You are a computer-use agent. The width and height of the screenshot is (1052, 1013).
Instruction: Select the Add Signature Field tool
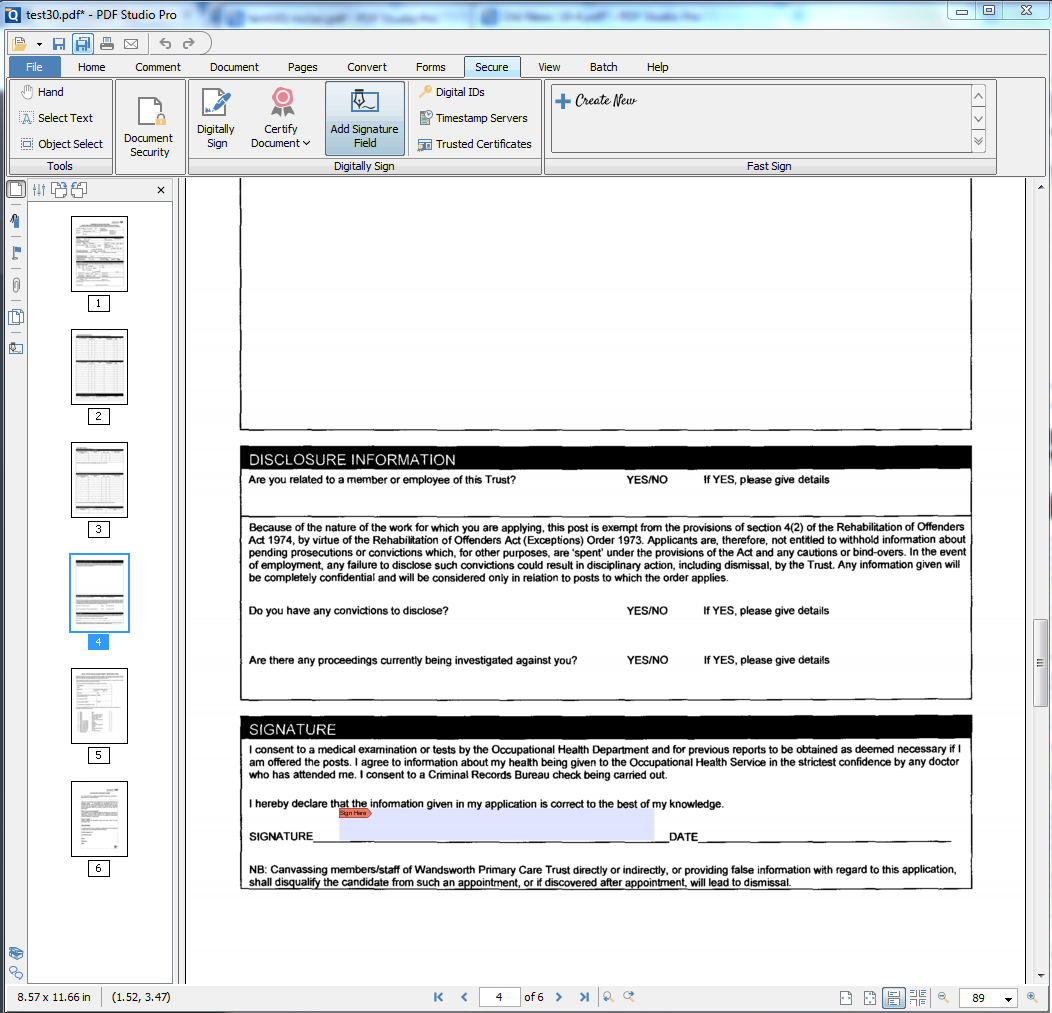click(x=364, y=117)
